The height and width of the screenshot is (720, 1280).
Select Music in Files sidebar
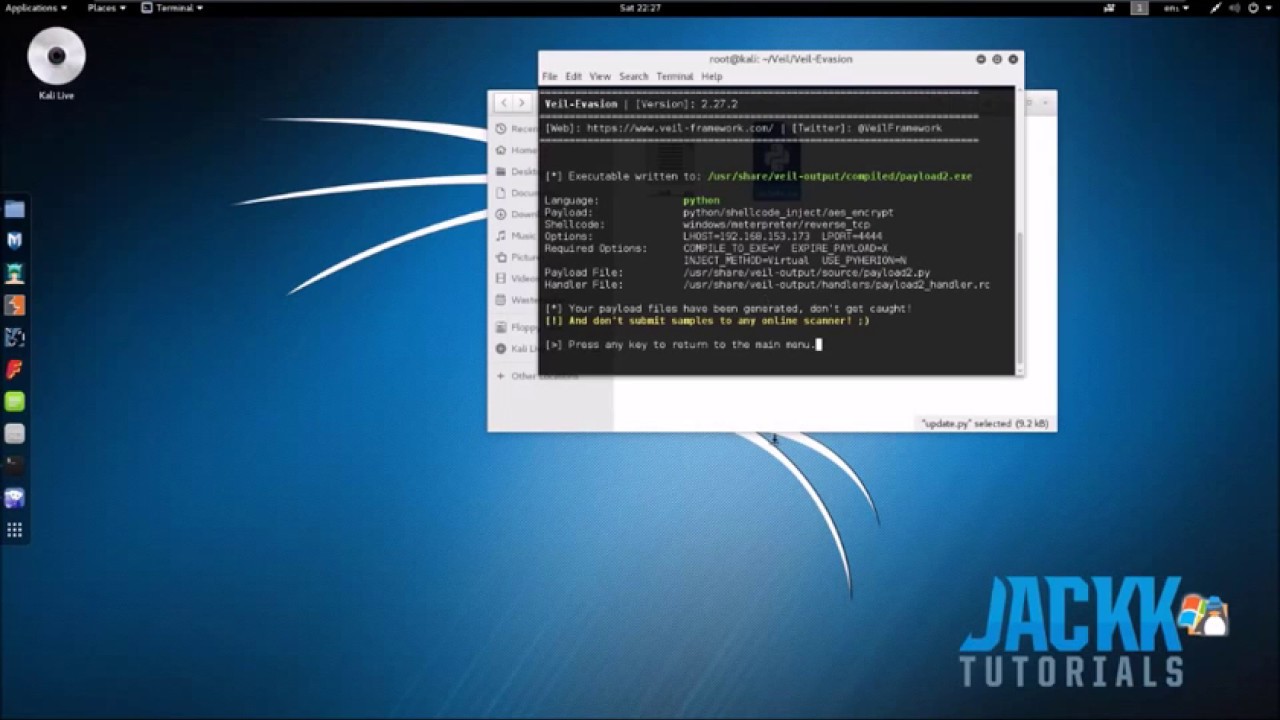[516, 236]
